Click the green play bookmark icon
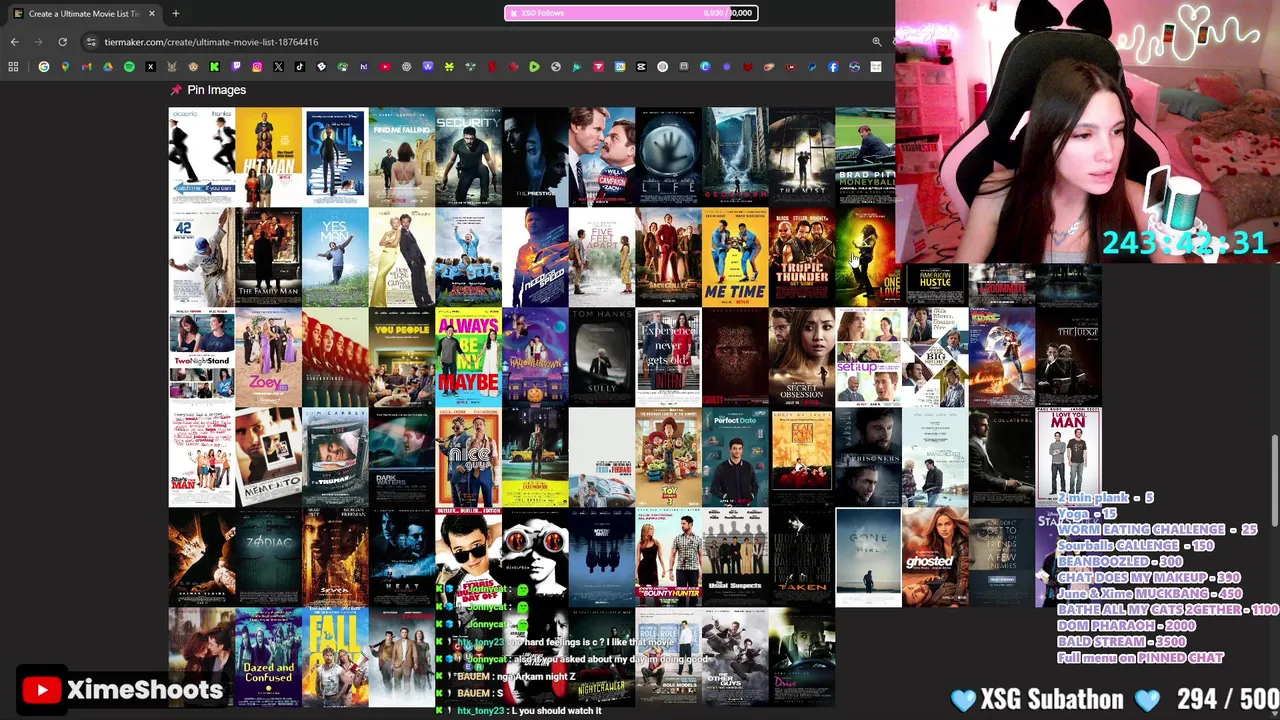Image resolution: width=1280 pixels, height=720 pixels. 534,67
